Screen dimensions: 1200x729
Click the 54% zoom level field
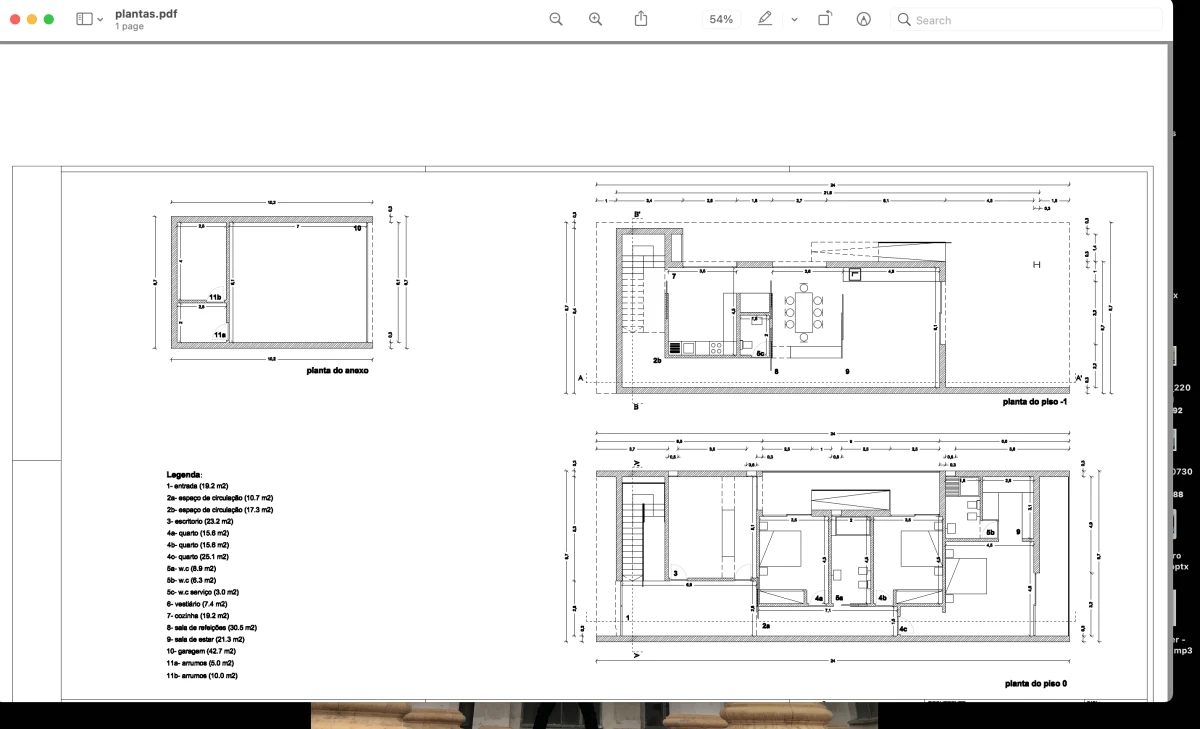[x=721, y=19]
